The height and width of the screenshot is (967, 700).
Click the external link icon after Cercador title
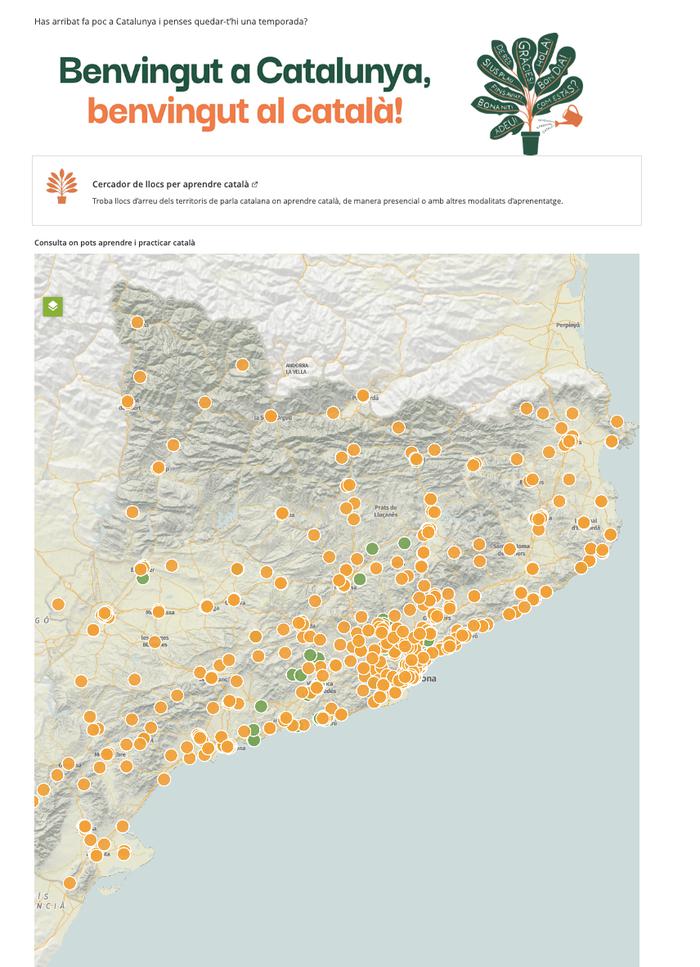(x=255, y=185)
